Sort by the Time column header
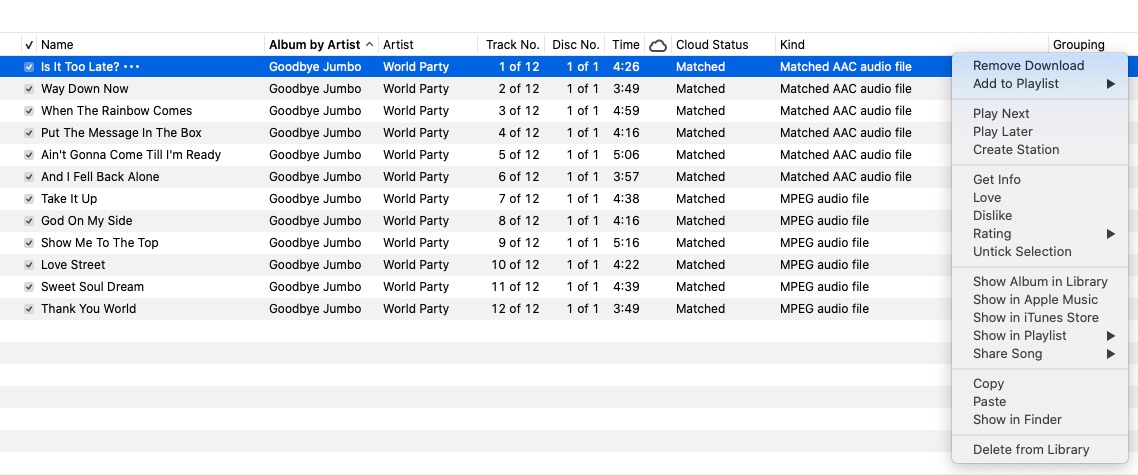Screen dimensions: 1138x475 coord(625,45)
